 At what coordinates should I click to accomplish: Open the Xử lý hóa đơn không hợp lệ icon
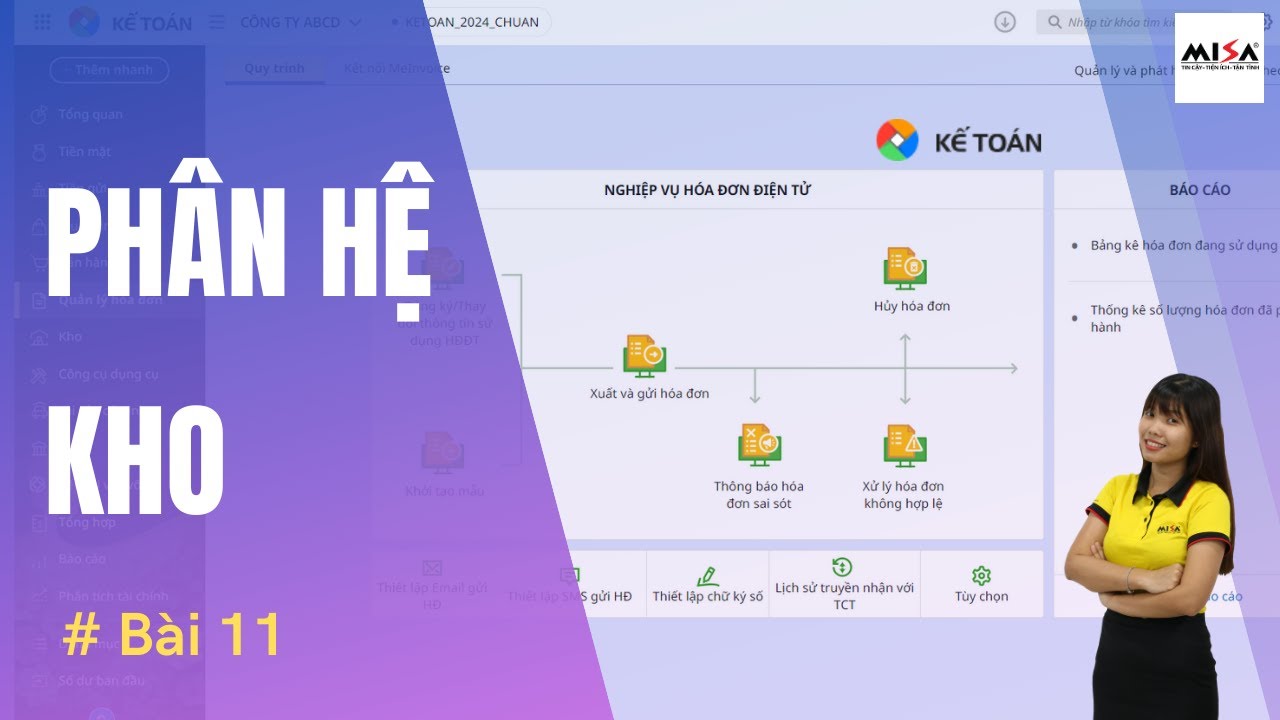(905, 446)
